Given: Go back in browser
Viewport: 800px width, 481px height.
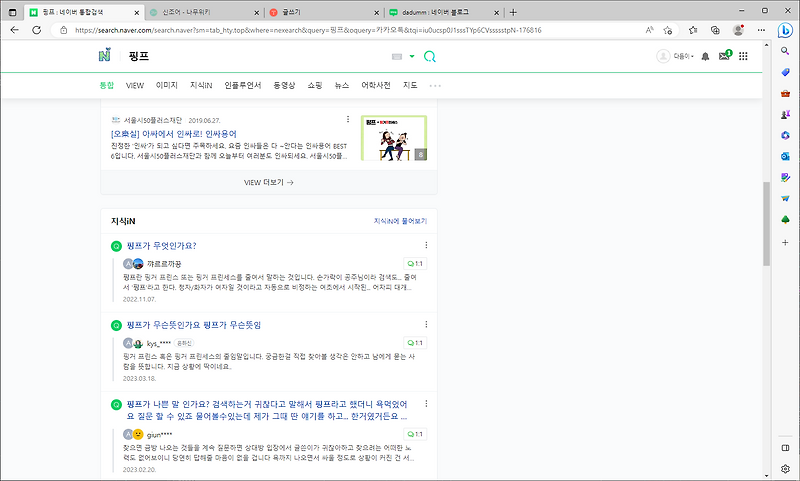Looking at the screenshot, I should (14, 30).
